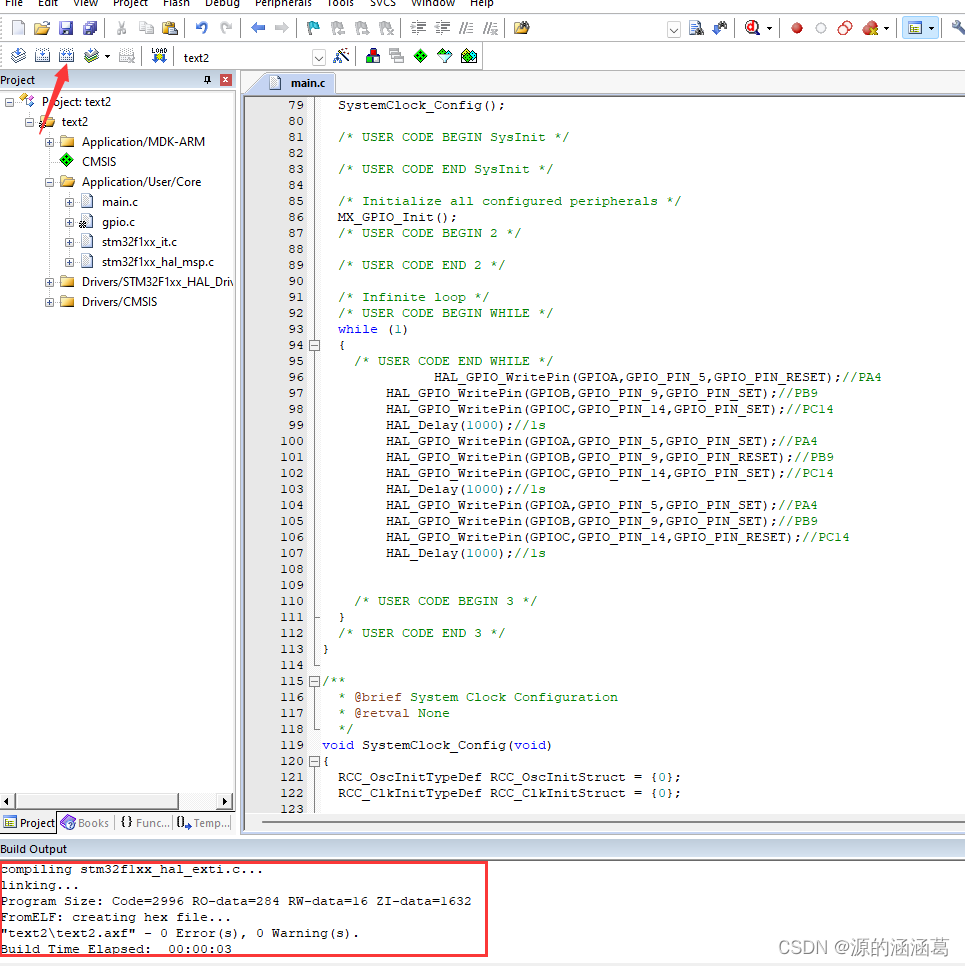The height and width of the screenshot is (966, 965).
Task: Open the Flash menu
Action: 176,4
